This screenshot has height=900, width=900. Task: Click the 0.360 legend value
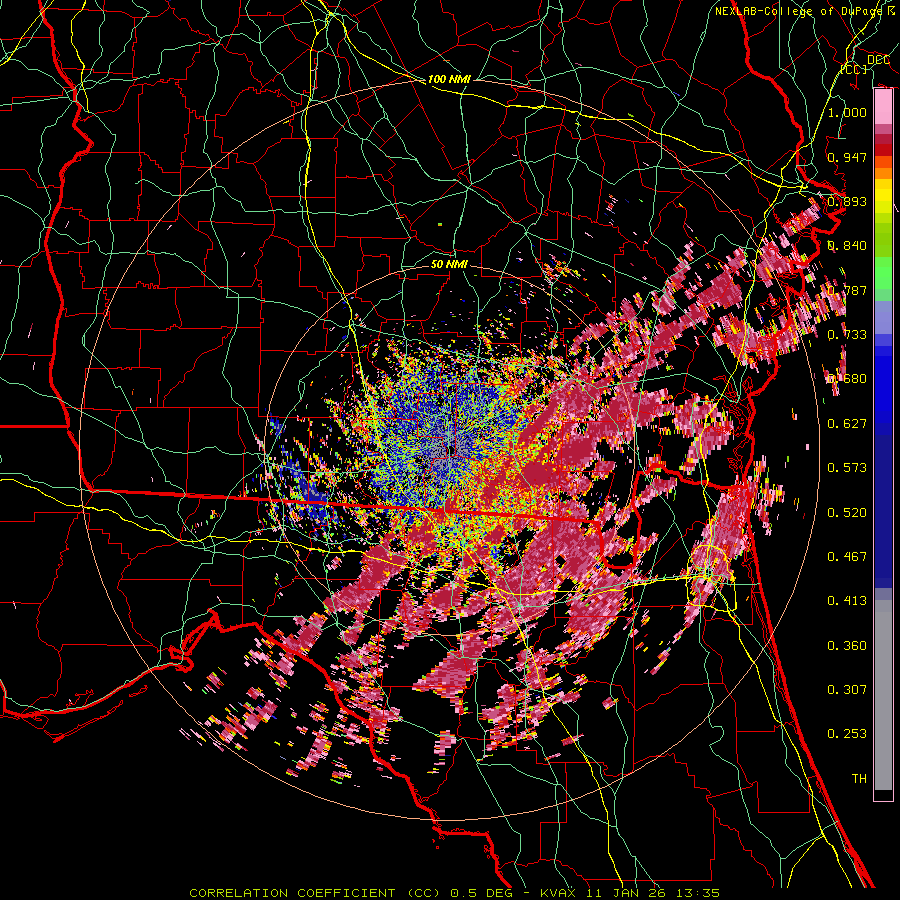point(847,645)
